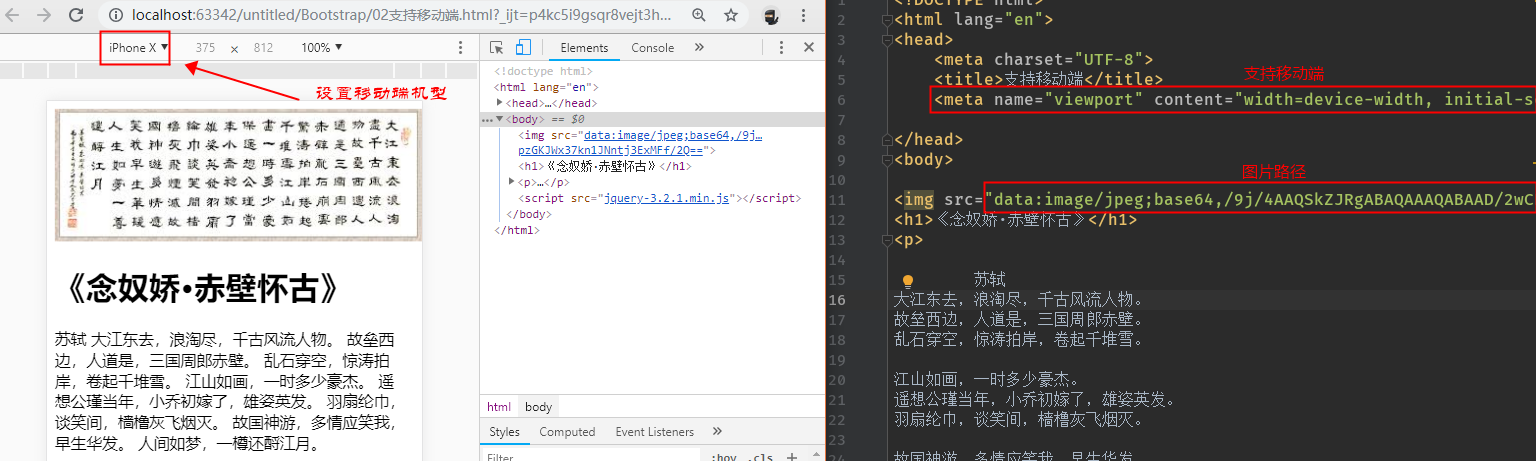Screen dimensions: 1536x461
Task: Fold the body tag in editor gutter
Action: coord(886,159)
